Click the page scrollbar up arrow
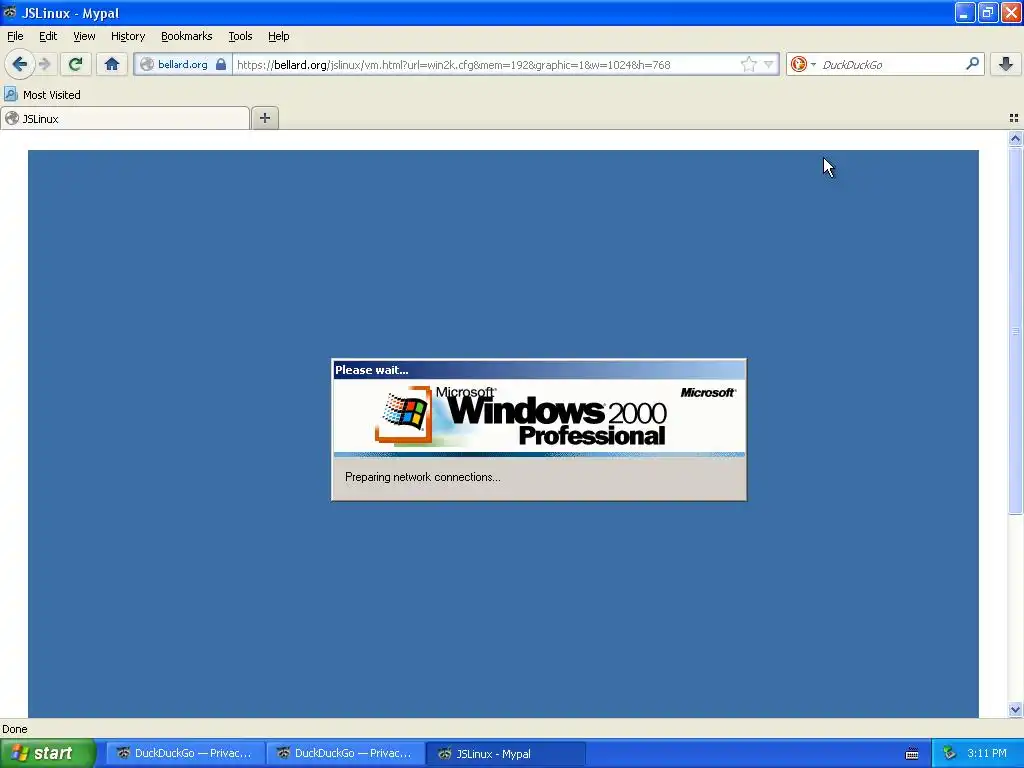 click(x=1015, y=138)
